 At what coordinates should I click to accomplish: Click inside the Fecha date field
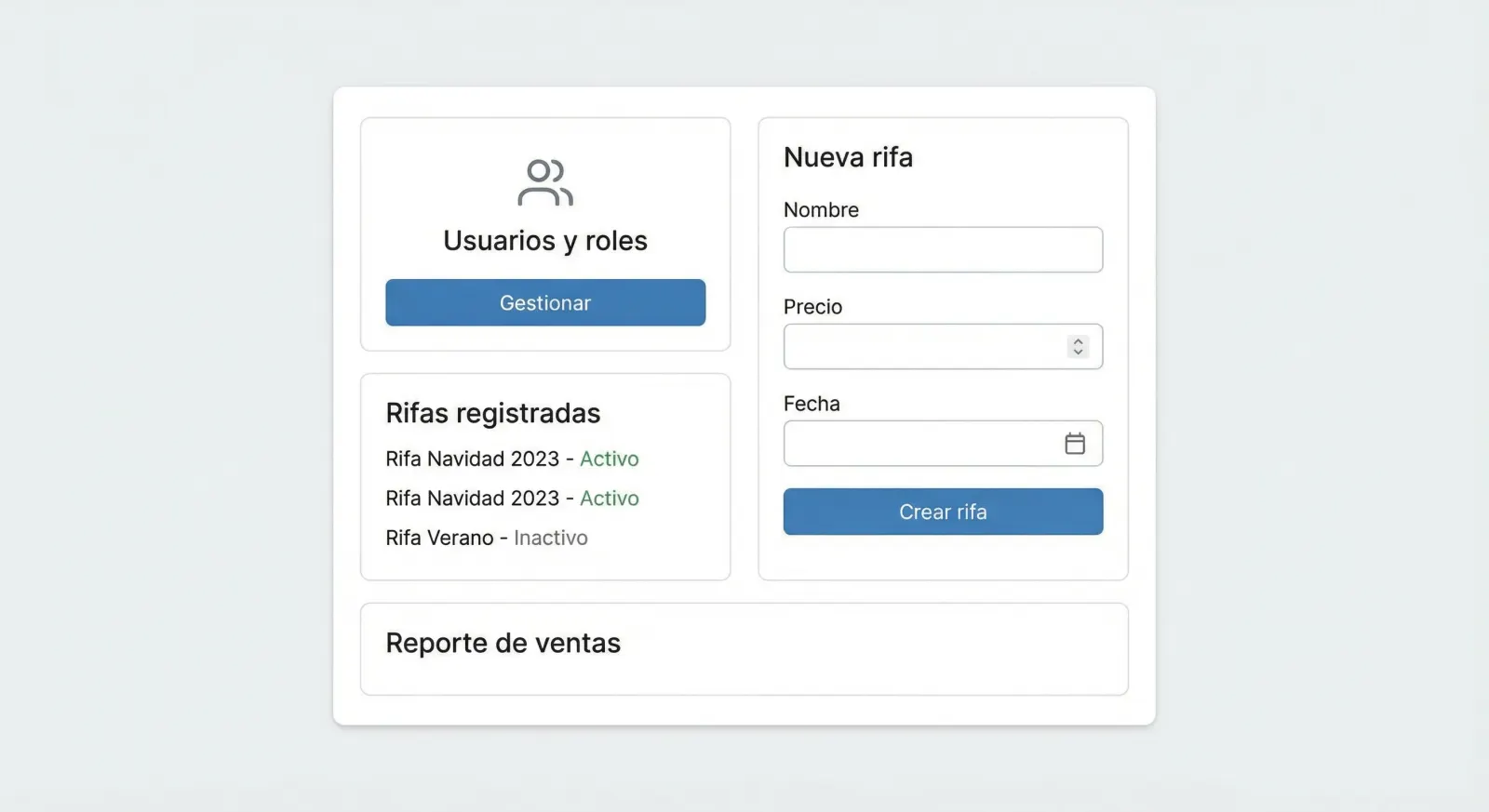coord(912,444)
